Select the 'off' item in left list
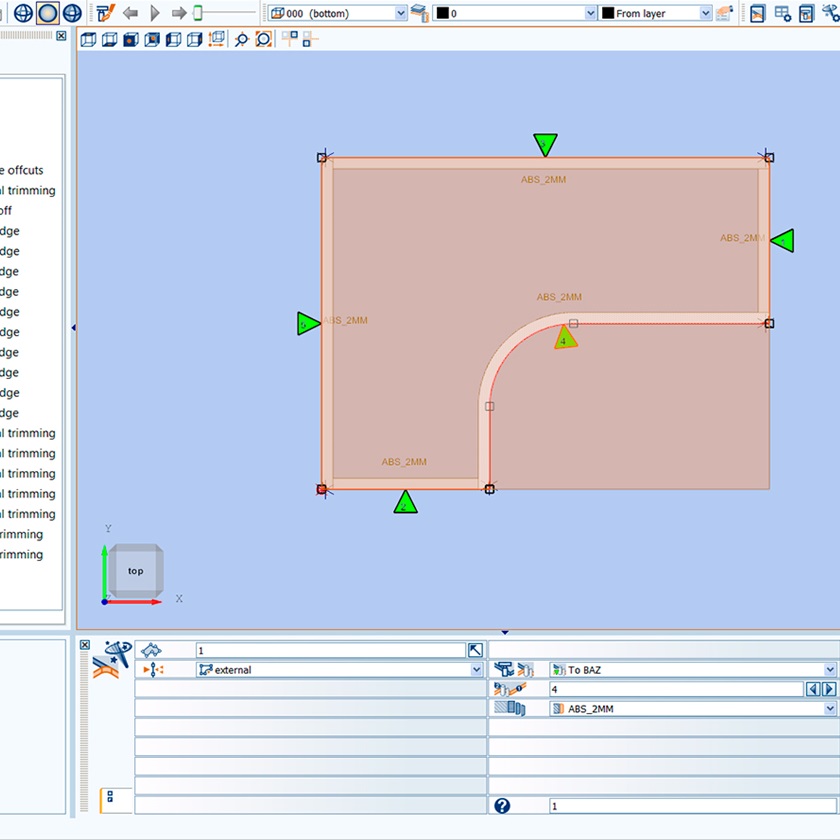Screen dimensions: 840x840 click(x=6, y=210)
